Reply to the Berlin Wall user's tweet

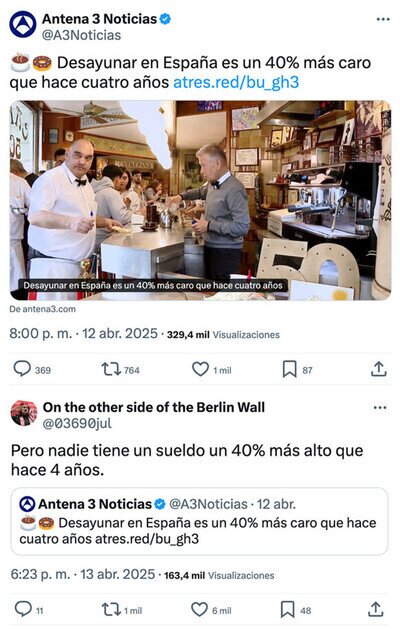23,609
